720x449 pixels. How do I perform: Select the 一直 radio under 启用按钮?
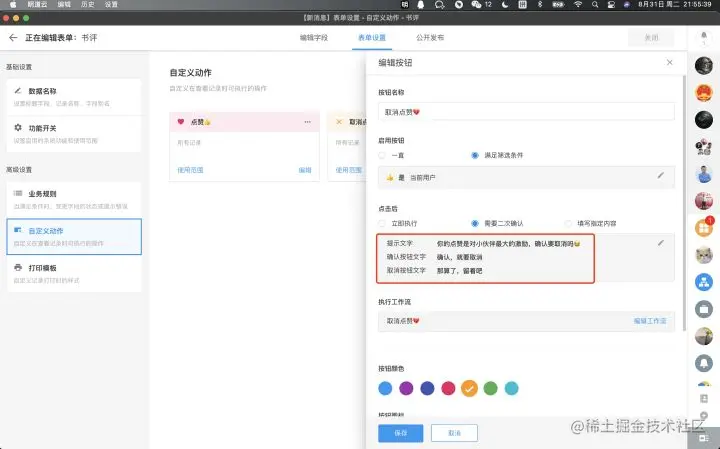382,155
